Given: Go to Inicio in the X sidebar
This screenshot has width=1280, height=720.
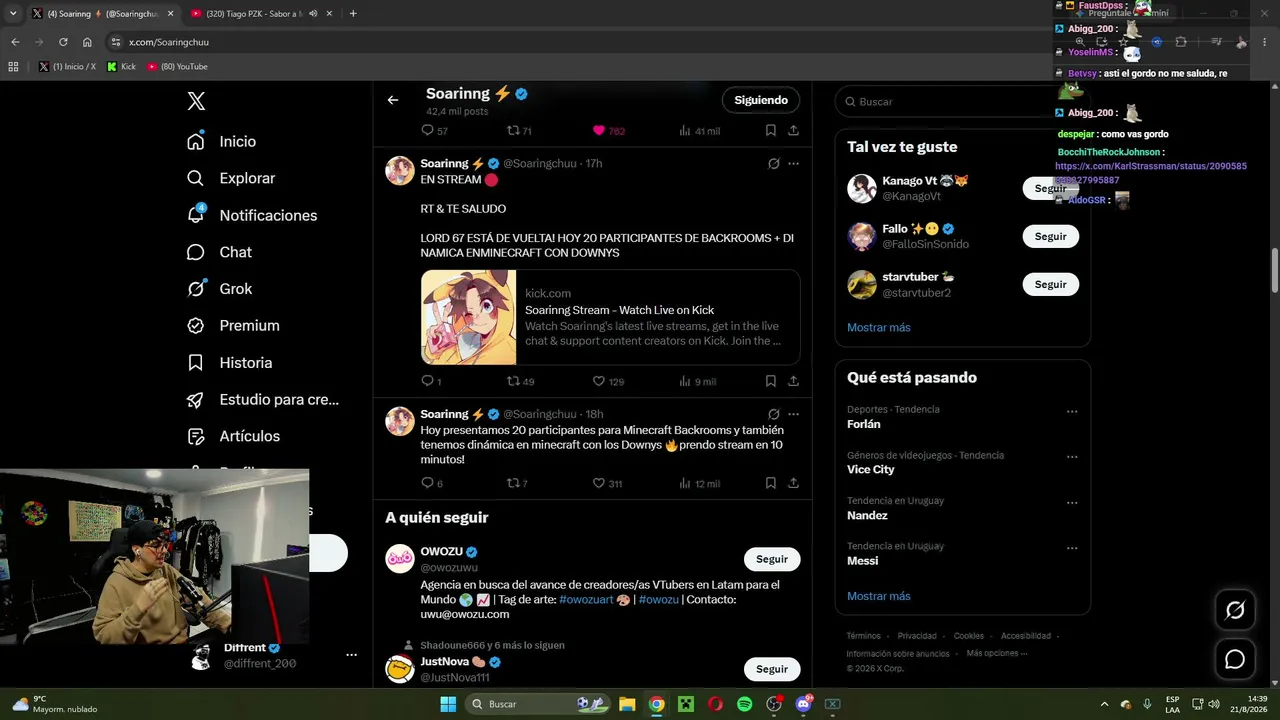Looking at the screenshot, I should point(222,142).
